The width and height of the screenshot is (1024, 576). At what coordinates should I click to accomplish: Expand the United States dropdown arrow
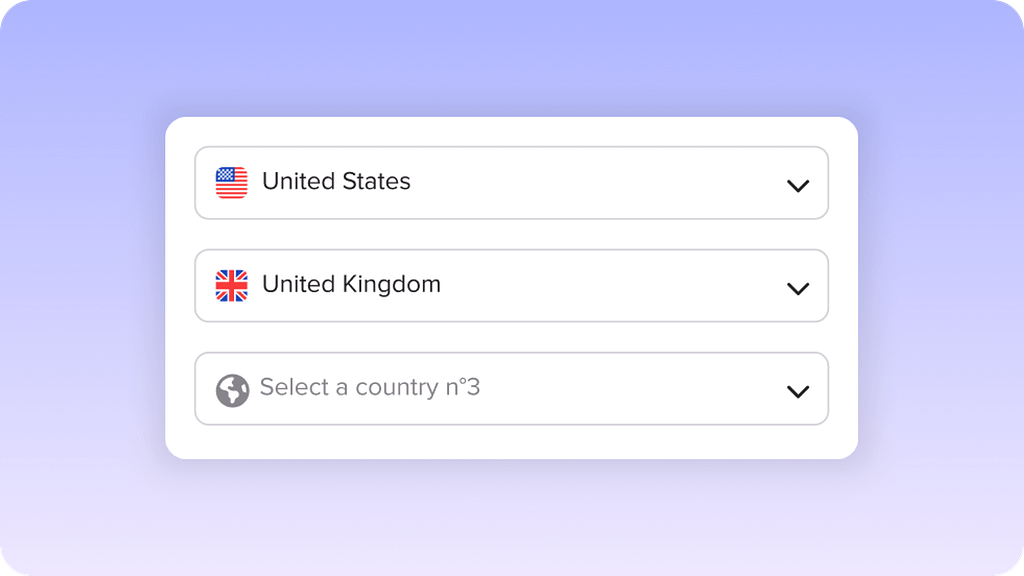797,185
